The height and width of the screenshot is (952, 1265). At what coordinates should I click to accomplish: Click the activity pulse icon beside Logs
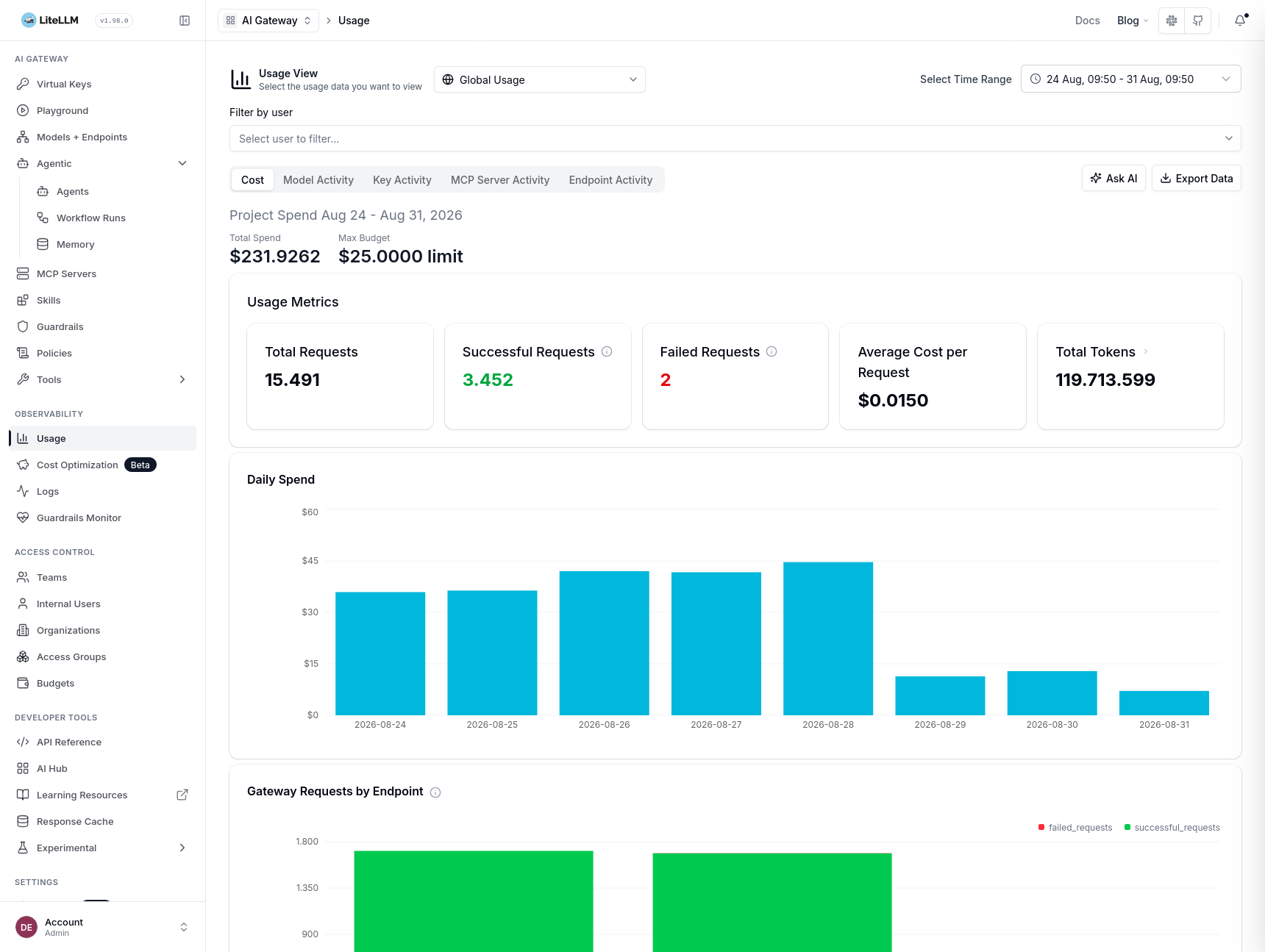[23, 491]
